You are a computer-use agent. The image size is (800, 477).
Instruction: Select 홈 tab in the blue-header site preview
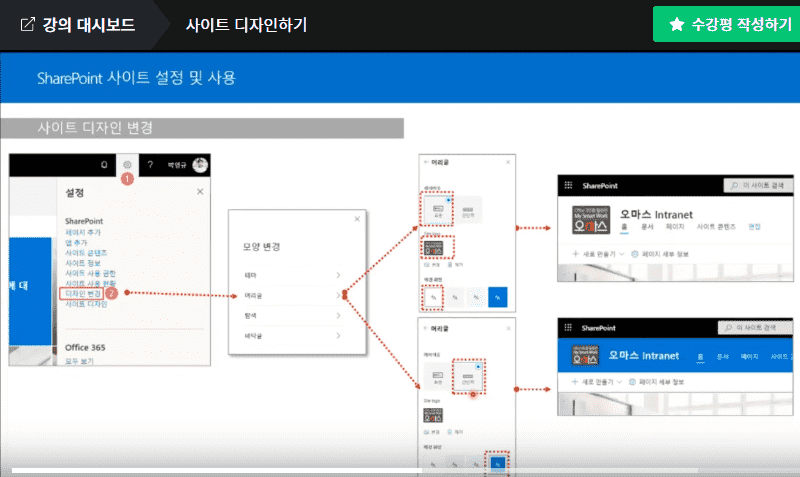click(701, 357)
